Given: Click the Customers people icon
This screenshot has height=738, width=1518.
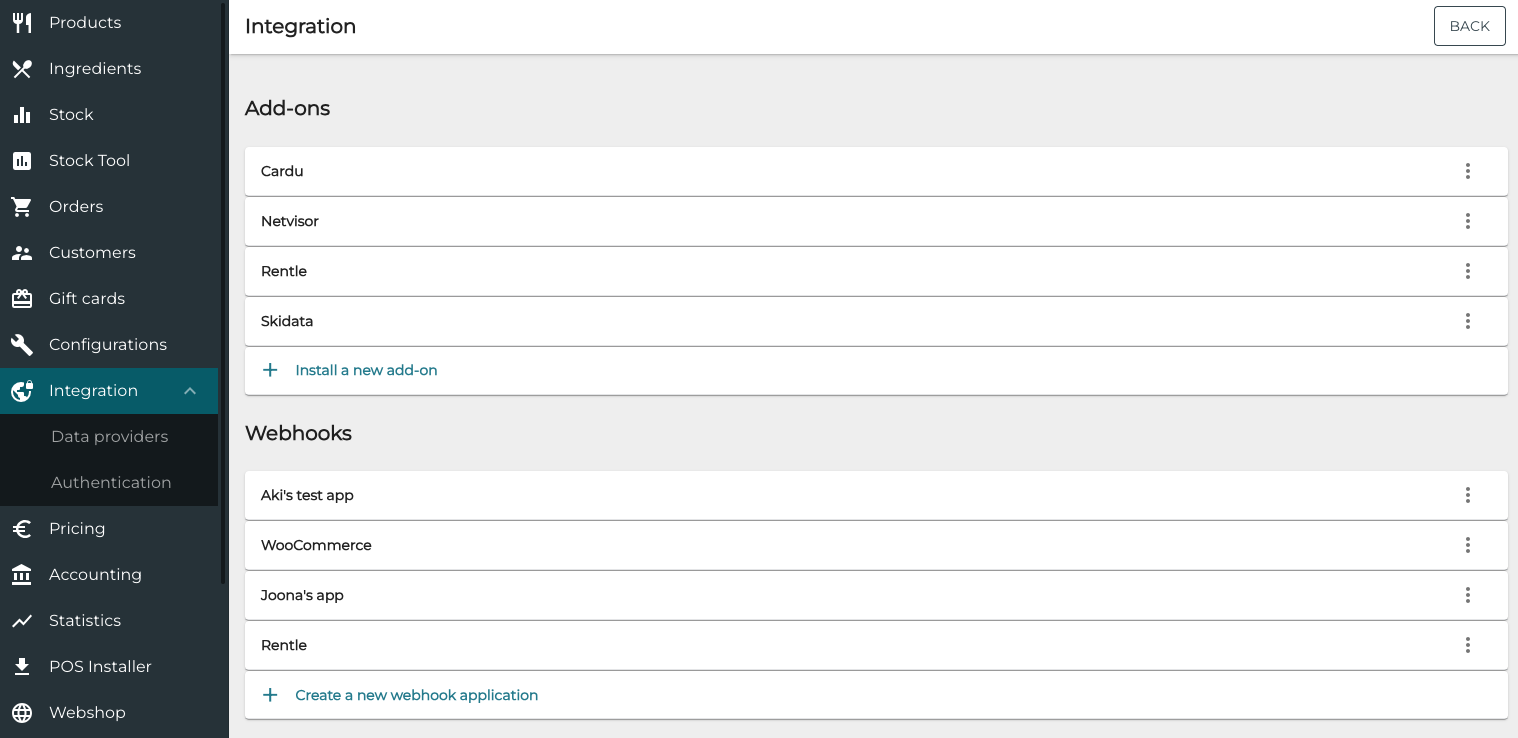Looking at the screenshot, I should coord(22,252).
